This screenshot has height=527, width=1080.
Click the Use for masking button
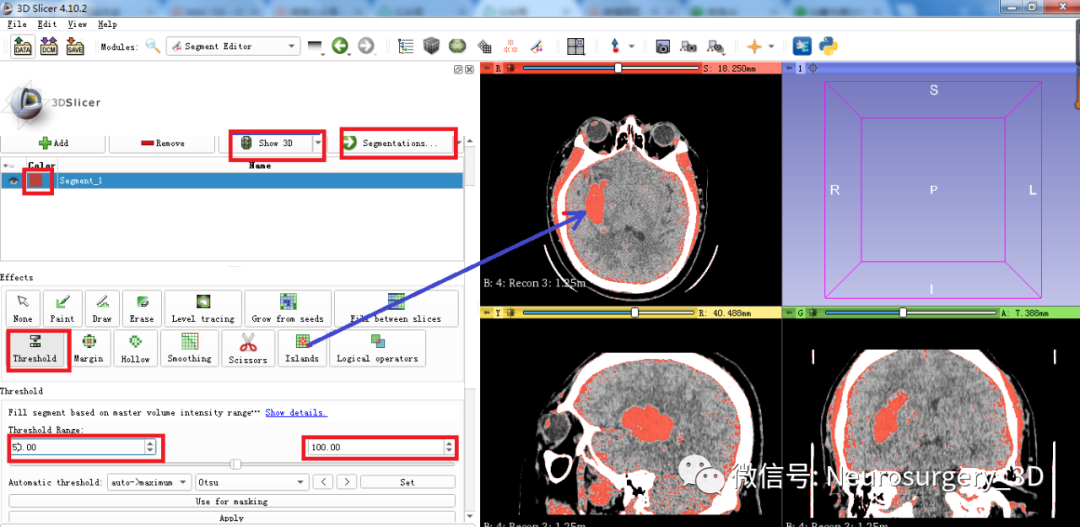tap(231, 501)
